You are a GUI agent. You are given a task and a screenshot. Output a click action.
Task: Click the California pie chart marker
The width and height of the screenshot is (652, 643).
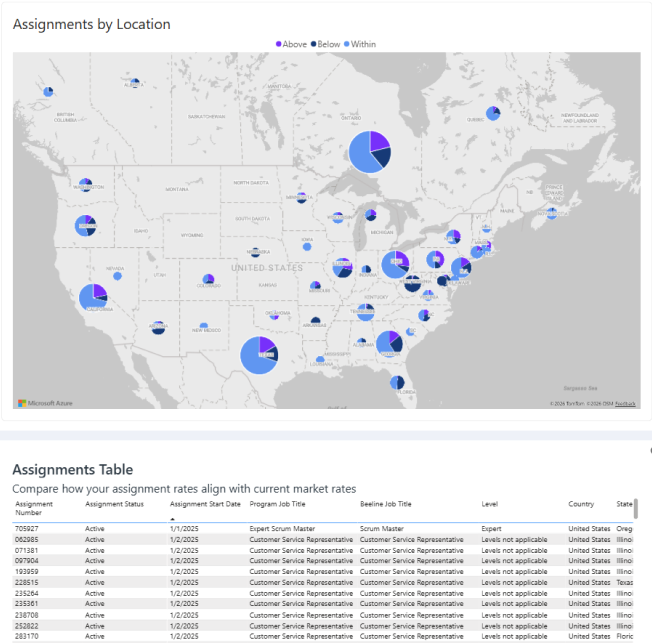pyautogui.click(x=93, y=297)
